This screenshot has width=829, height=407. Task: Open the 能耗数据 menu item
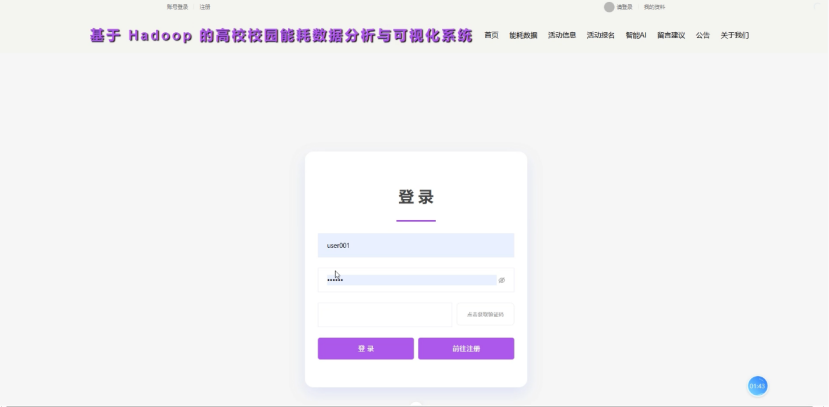click(523, 35)
